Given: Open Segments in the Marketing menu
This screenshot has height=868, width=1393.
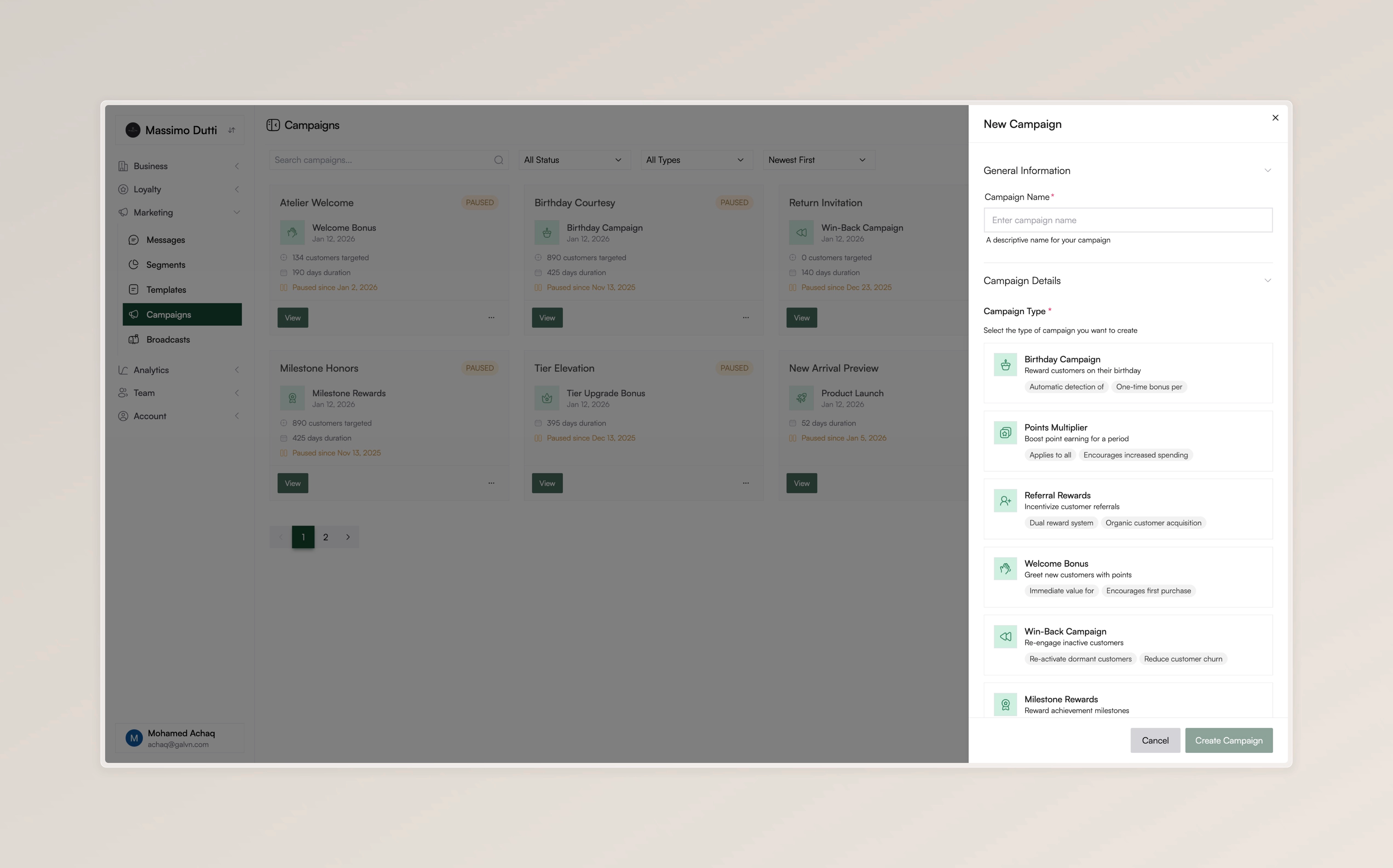Looking at the screenshot, I should pyautogui.click(x=165, y=265).
